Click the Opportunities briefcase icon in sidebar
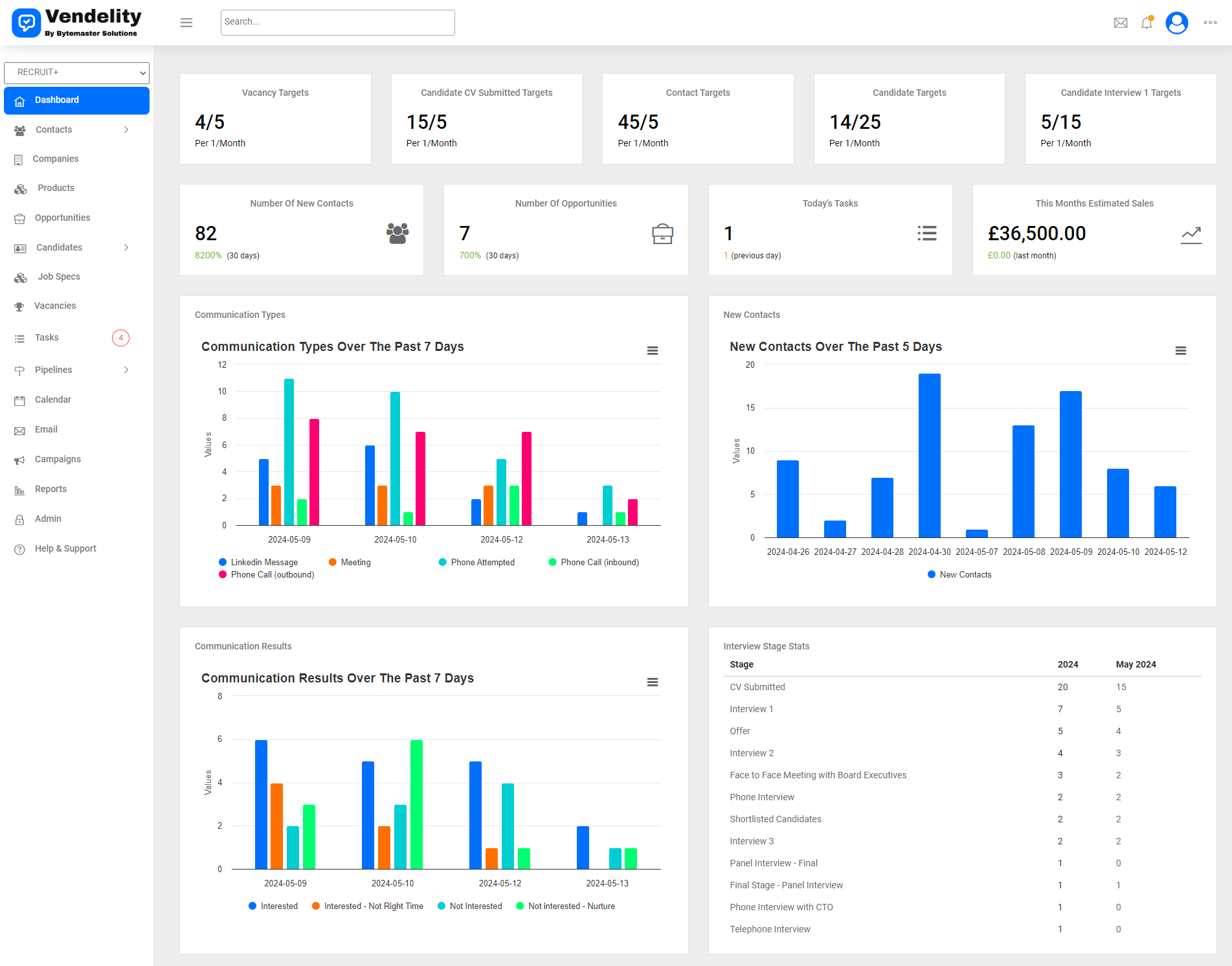 pyautogui.click(x=20, y=218)
